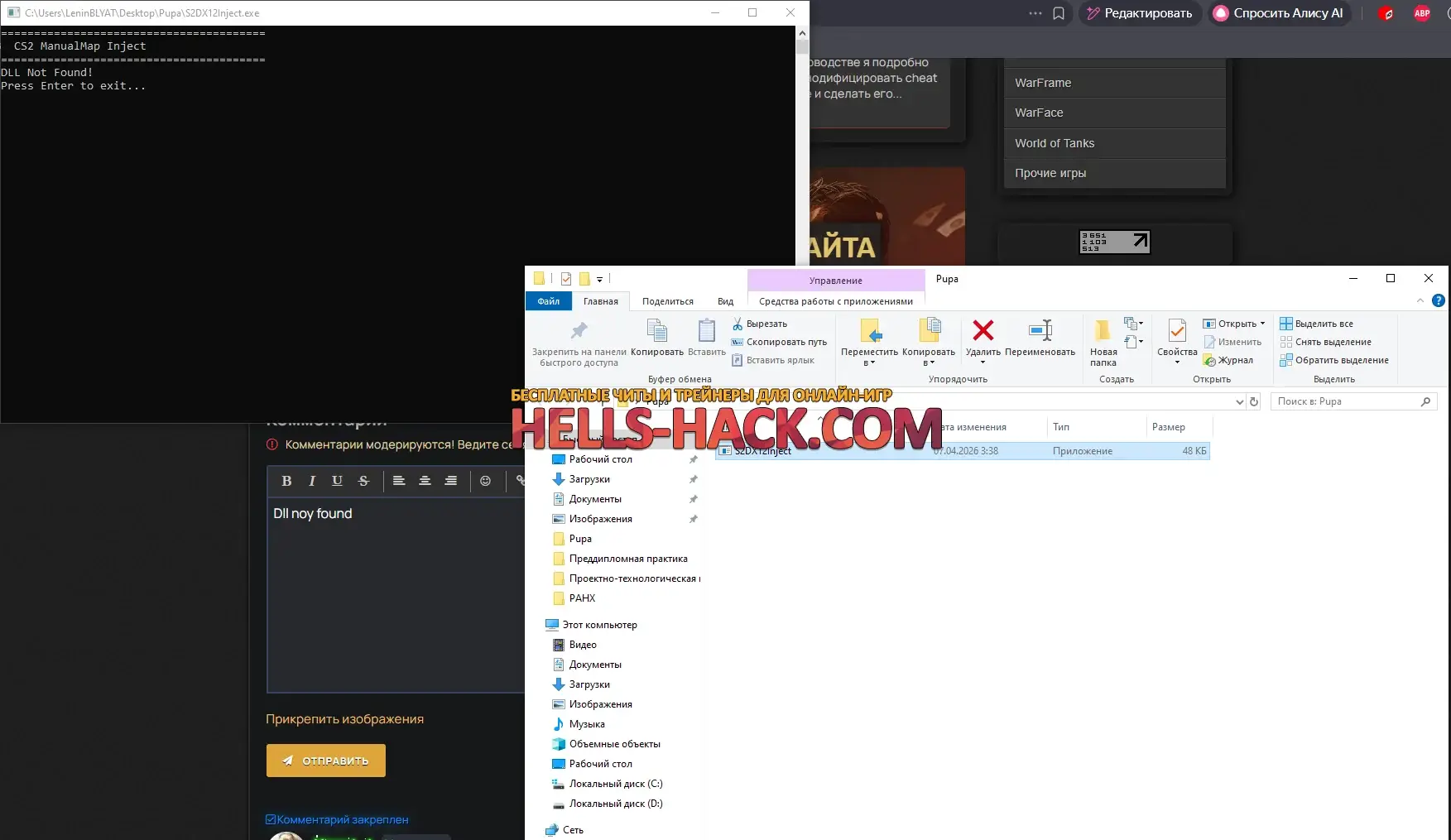Click the bold B formatting icon

click(x=286, y=481)
